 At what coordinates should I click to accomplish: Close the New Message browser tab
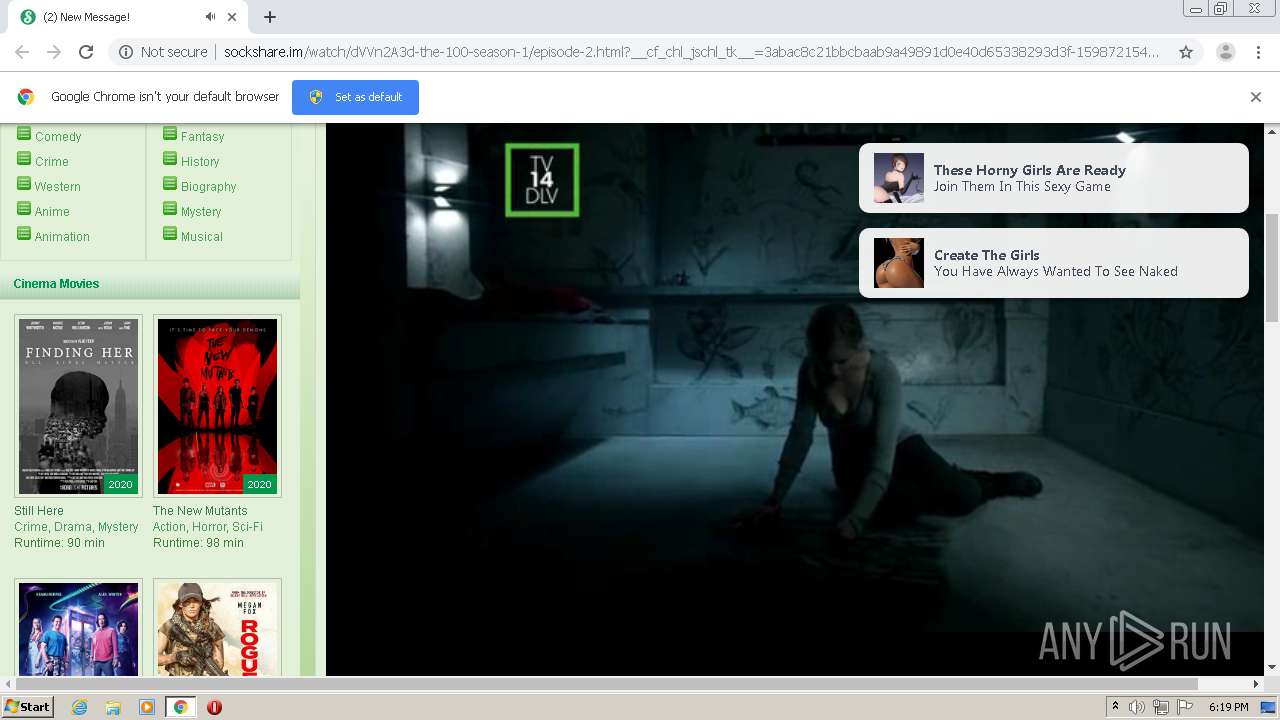[232, 17]
